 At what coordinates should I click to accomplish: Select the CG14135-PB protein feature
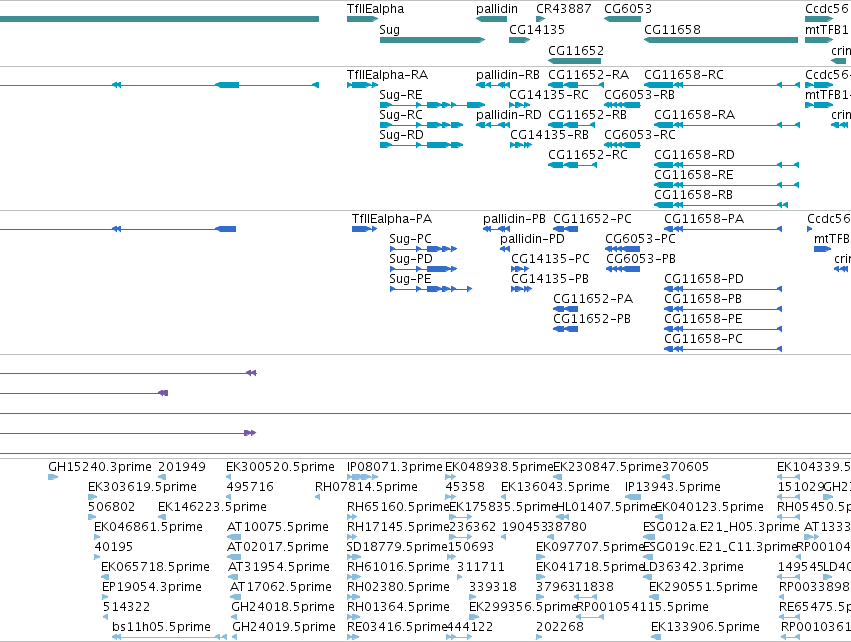tap(521, 289)
